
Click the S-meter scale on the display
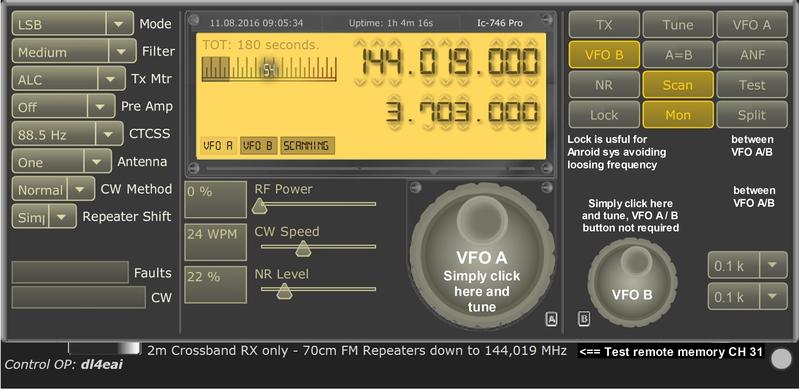pyautogui.click(x=269, y=69)
